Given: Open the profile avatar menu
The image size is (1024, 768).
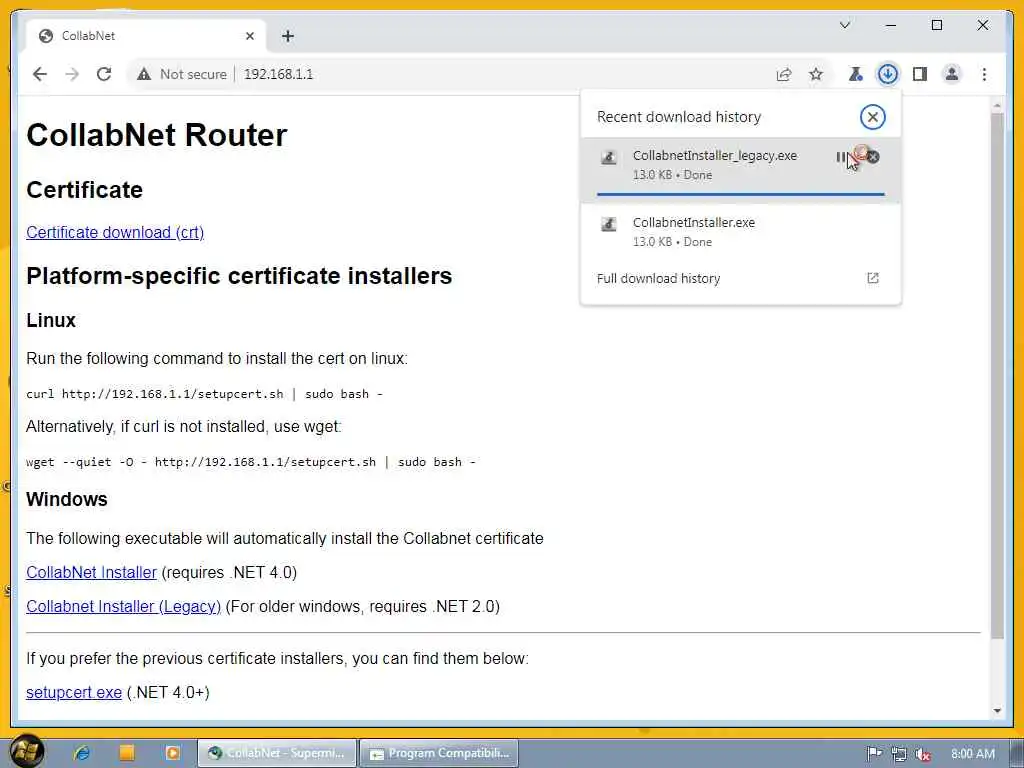Looking at the screenshot, I should [x=952, y=74].
